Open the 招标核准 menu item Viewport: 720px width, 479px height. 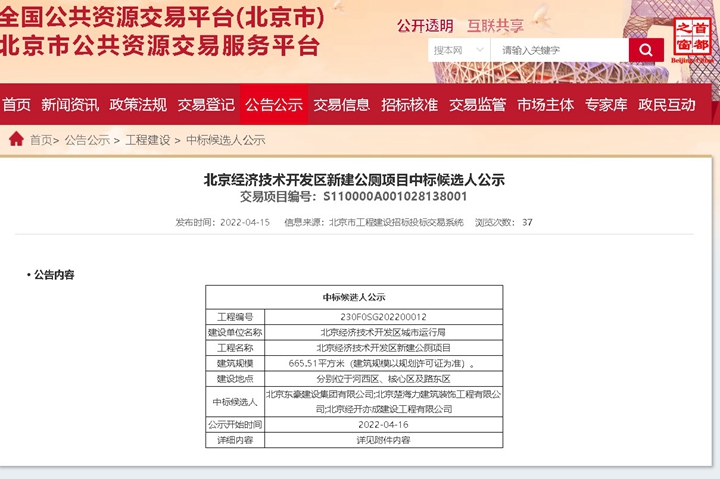[410, 104]
